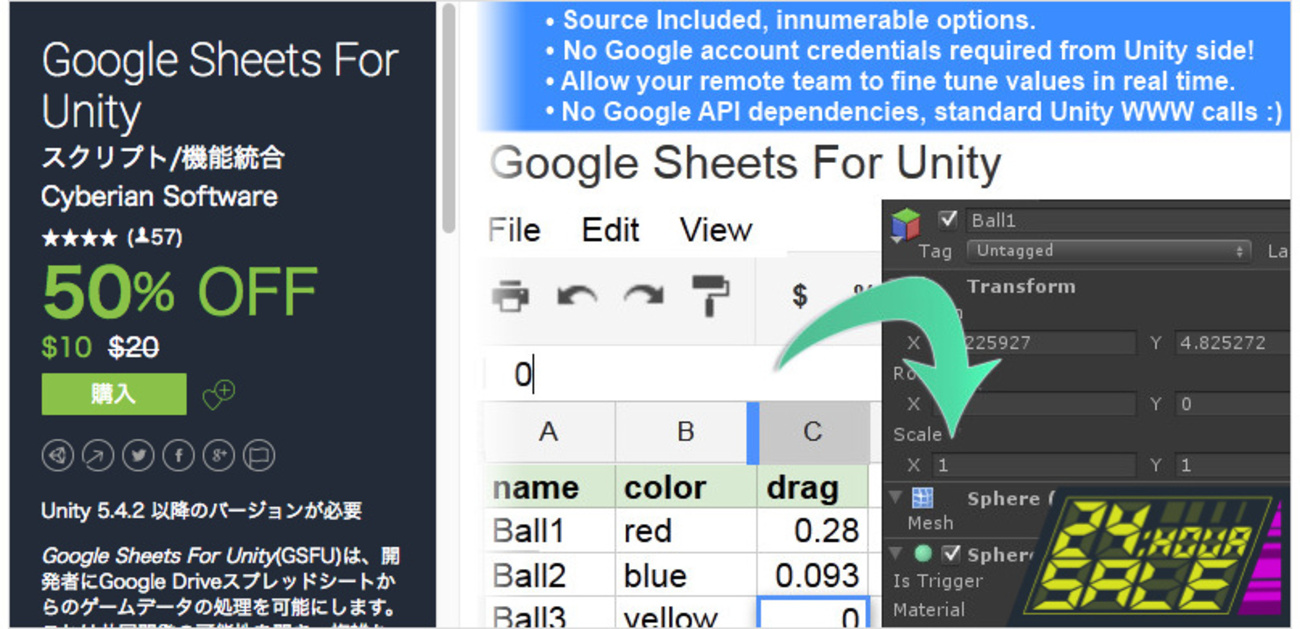
Task: Select the Ball2 cell in sheet
Action: click(548, 575)
